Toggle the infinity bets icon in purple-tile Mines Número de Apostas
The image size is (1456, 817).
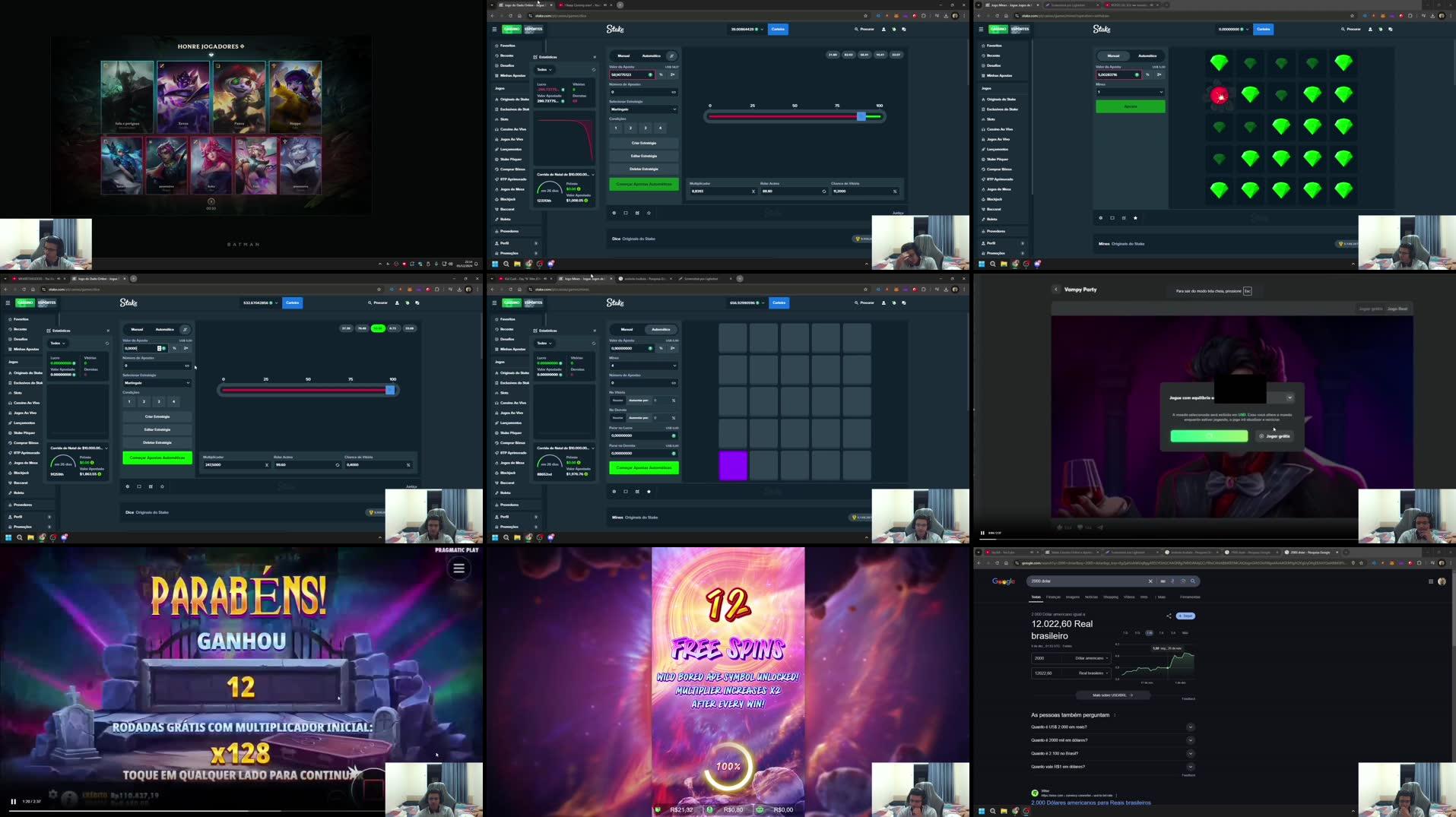point(673,383)
